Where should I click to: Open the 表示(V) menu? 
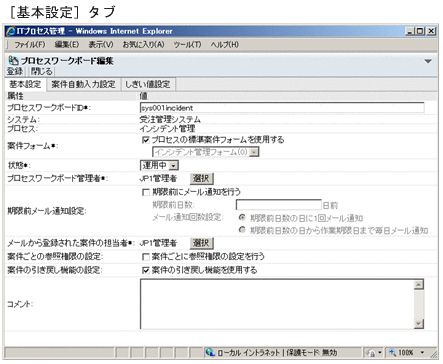pos(101,44)
